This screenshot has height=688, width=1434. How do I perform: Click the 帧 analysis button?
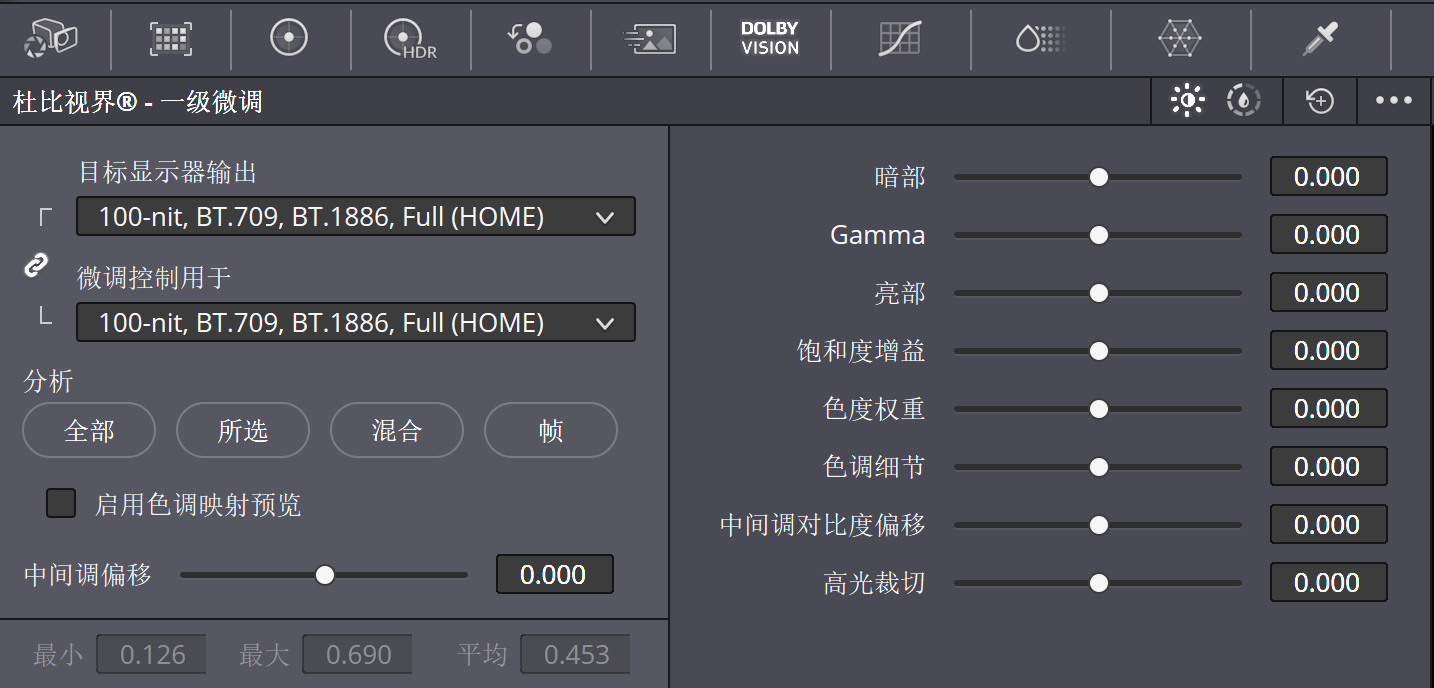click(x=551, y=430)
